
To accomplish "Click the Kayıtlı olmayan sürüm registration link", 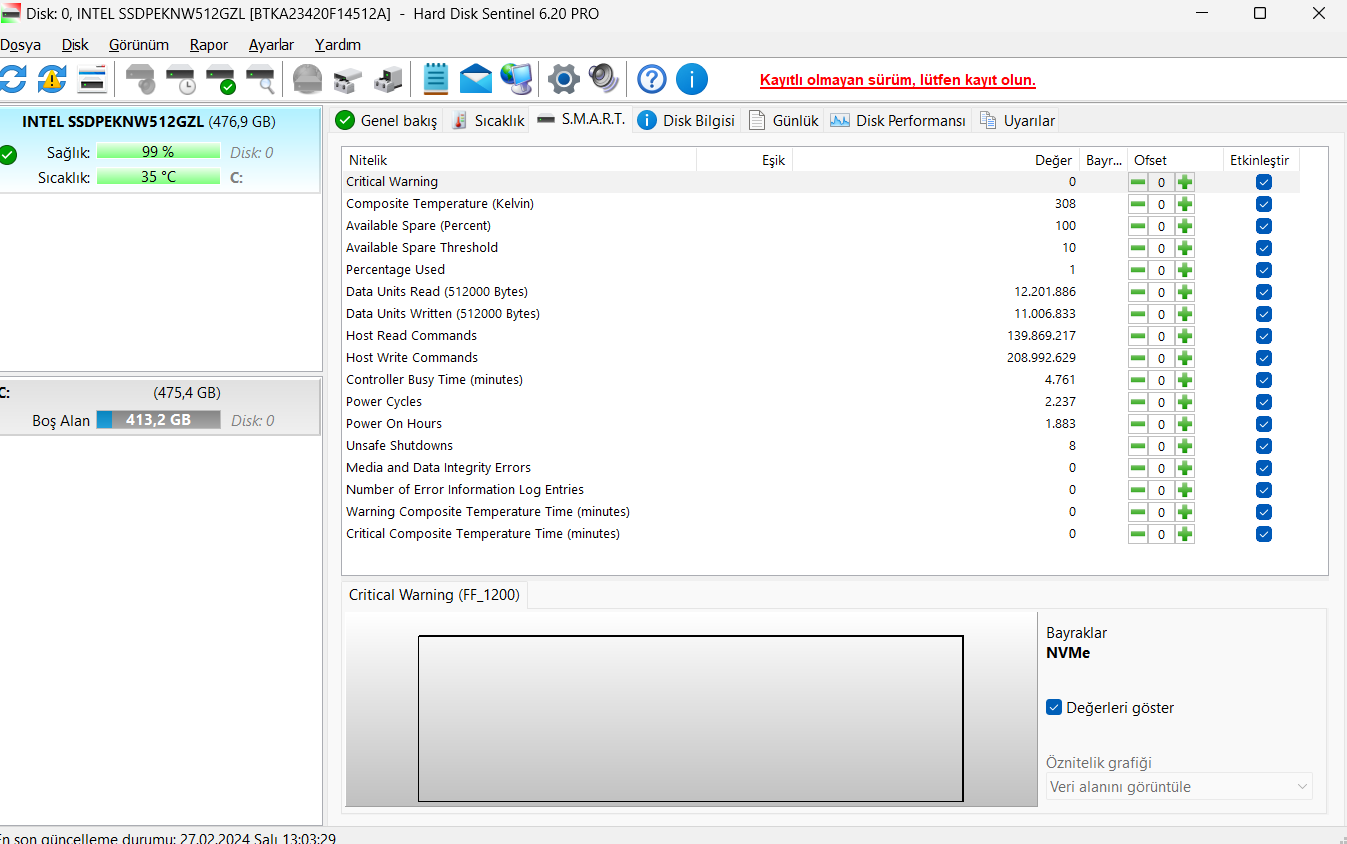I will (898, 80).
